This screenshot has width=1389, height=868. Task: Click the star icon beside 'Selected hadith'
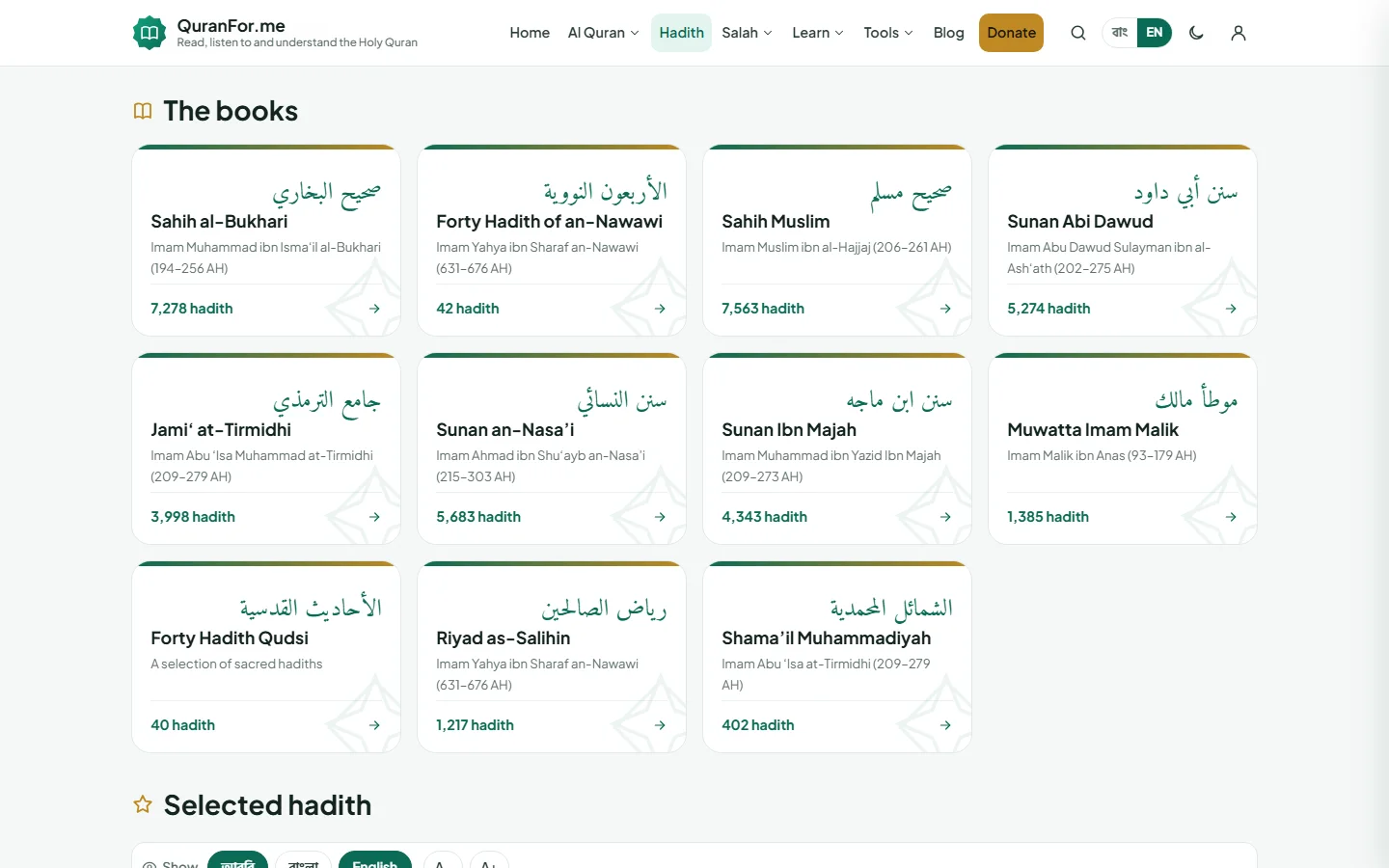[x=143, y=804]
